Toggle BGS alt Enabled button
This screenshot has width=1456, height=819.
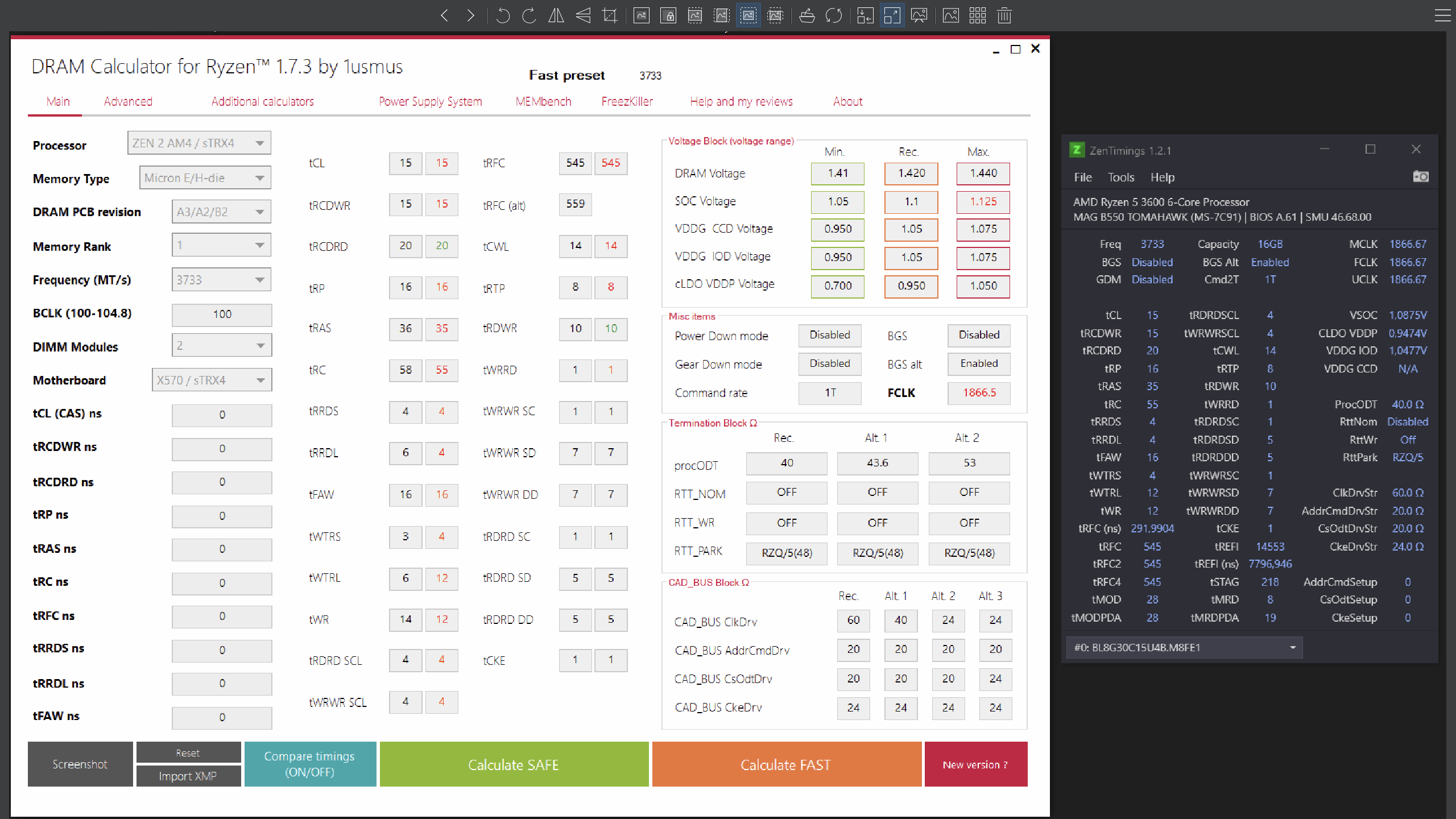pyautogui.click(x=979, y=363)
